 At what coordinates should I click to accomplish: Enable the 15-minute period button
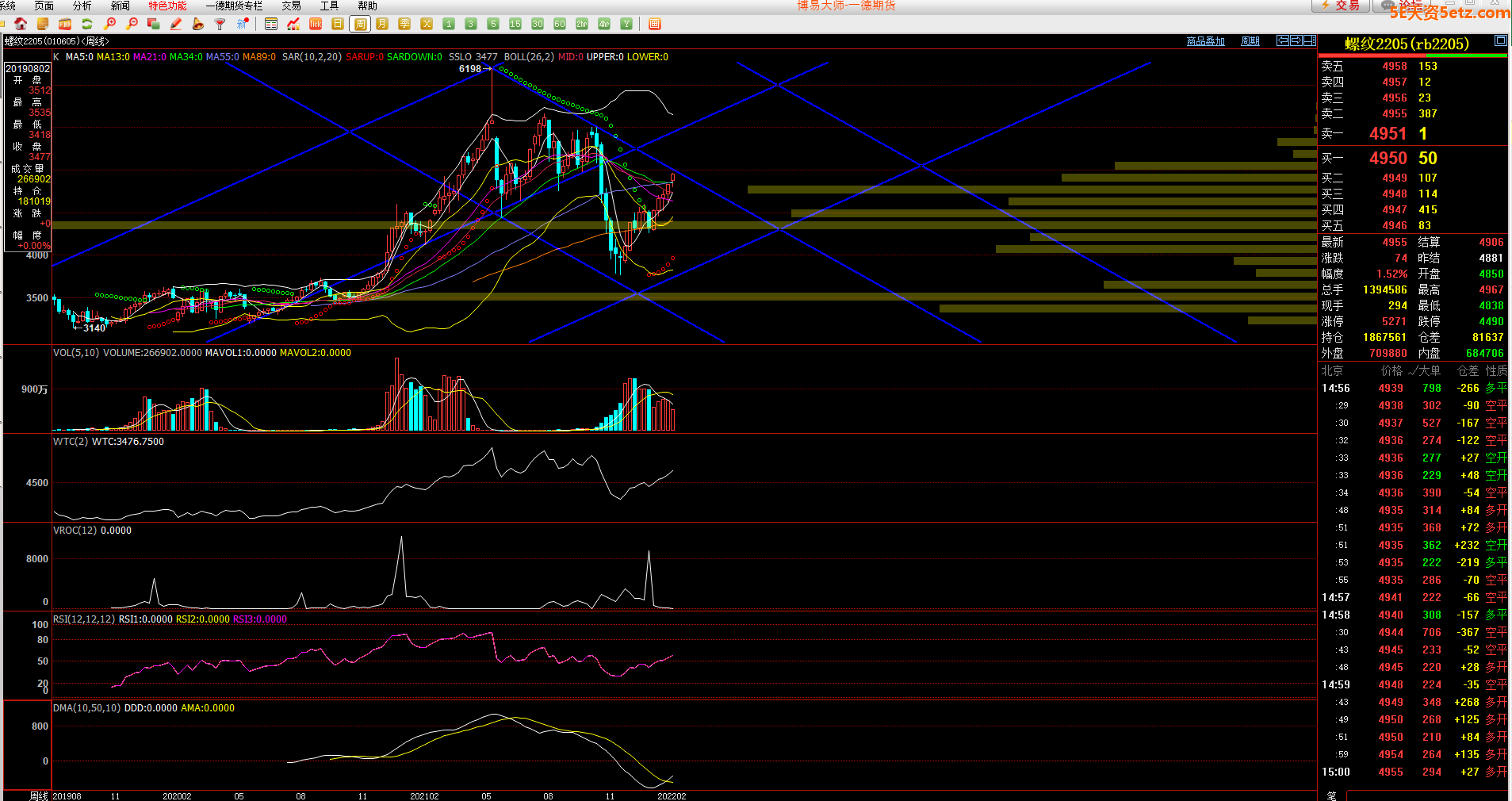[515, 24]
